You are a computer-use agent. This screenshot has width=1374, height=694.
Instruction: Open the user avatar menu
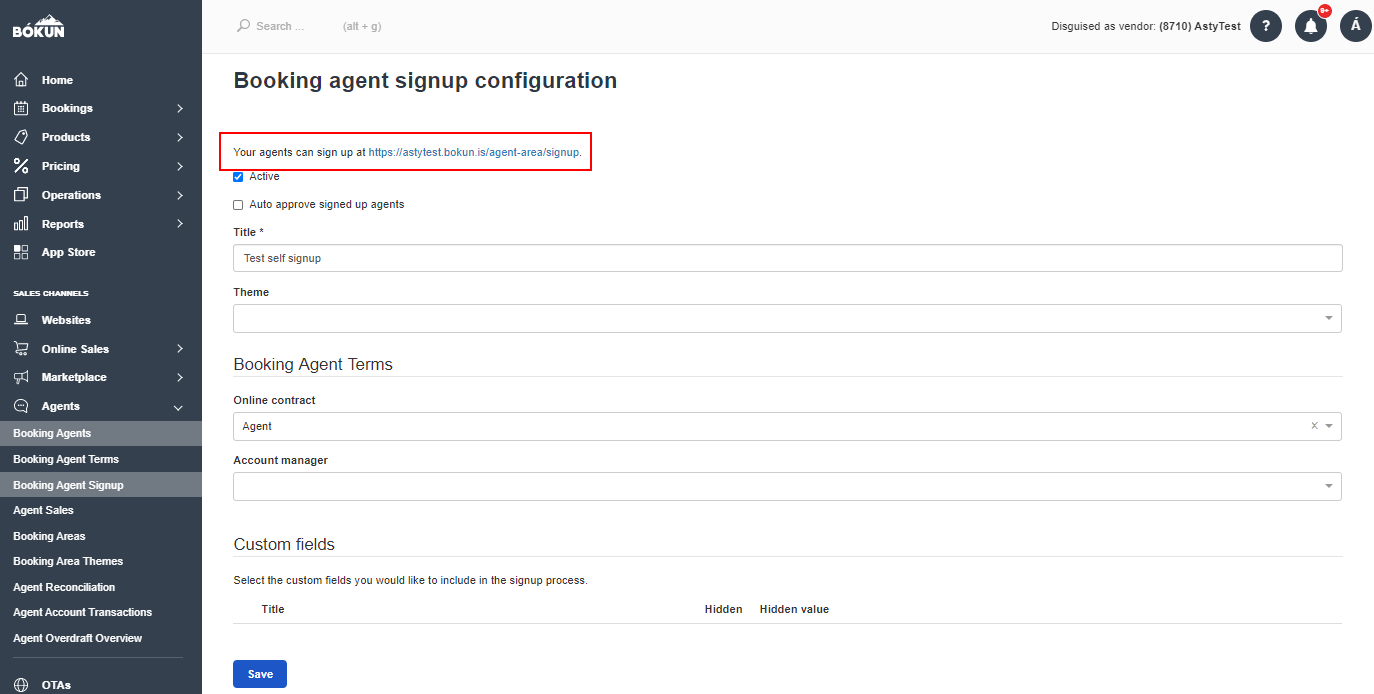point(1356,26)
